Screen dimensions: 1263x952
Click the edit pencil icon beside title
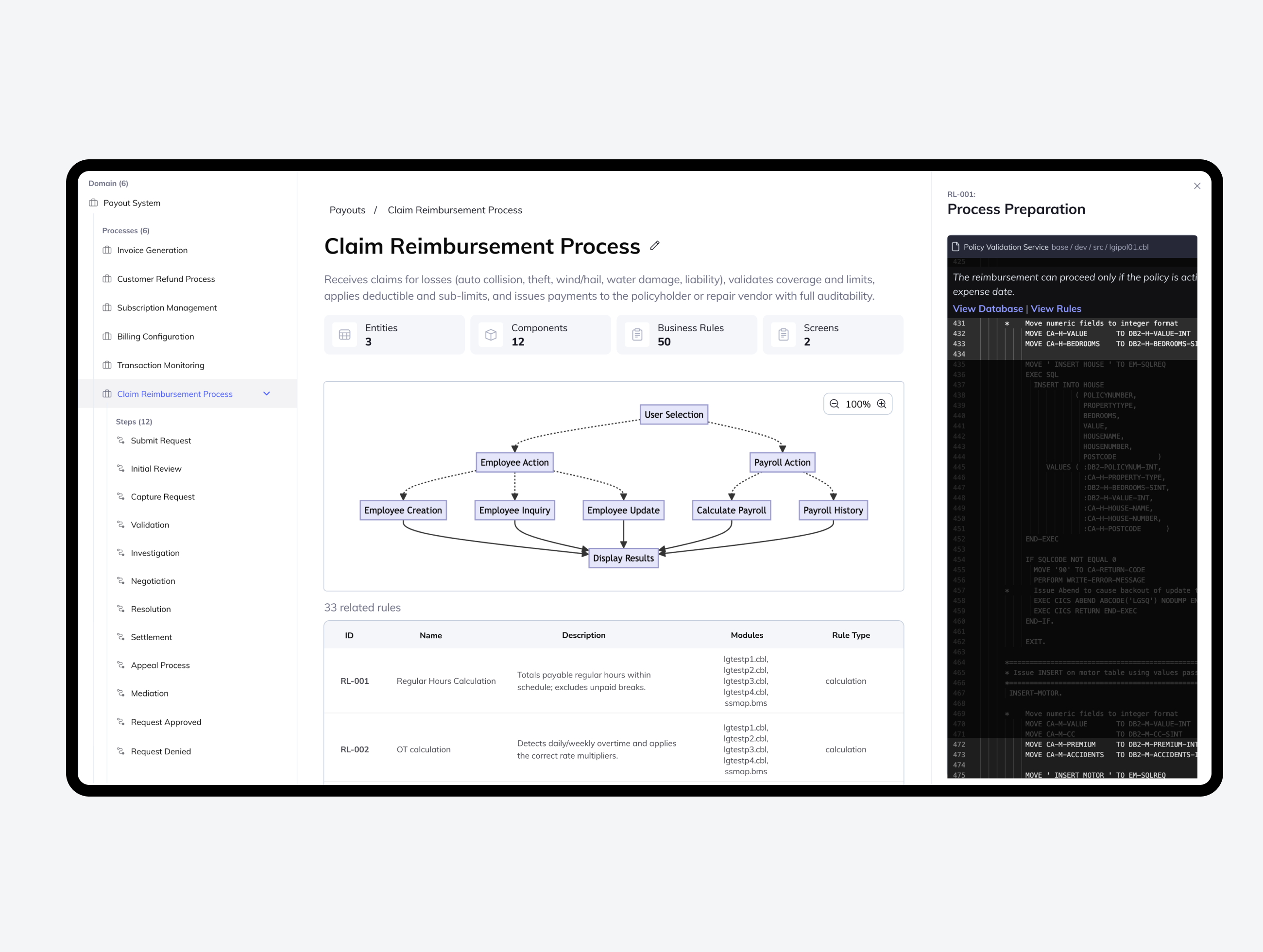point(654,245)
